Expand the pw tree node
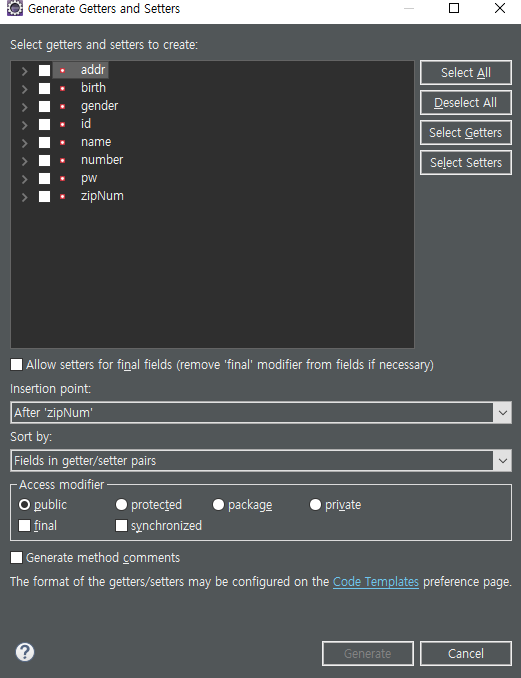Image resolution: width=521 pixels, height=678 pixels. click(25, 179)
